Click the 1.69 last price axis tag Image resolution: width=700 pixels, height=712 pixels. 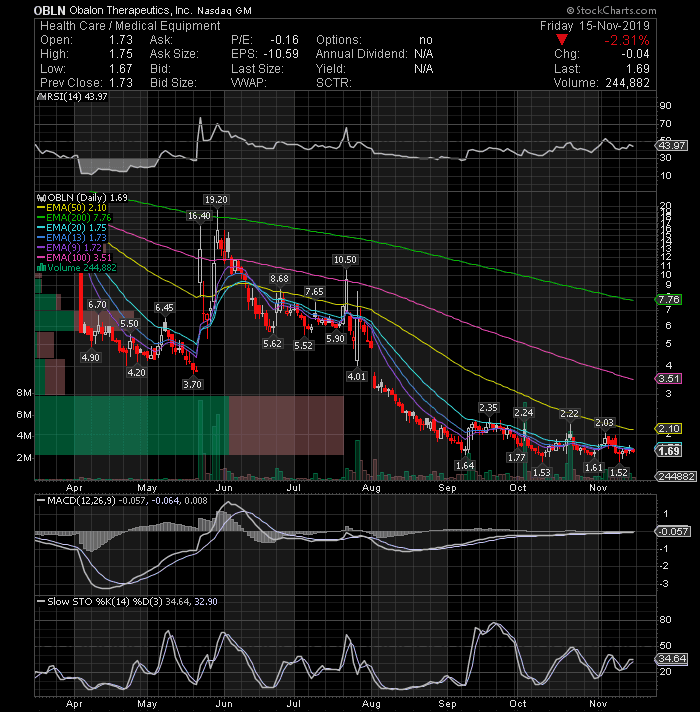pos(668,451)
